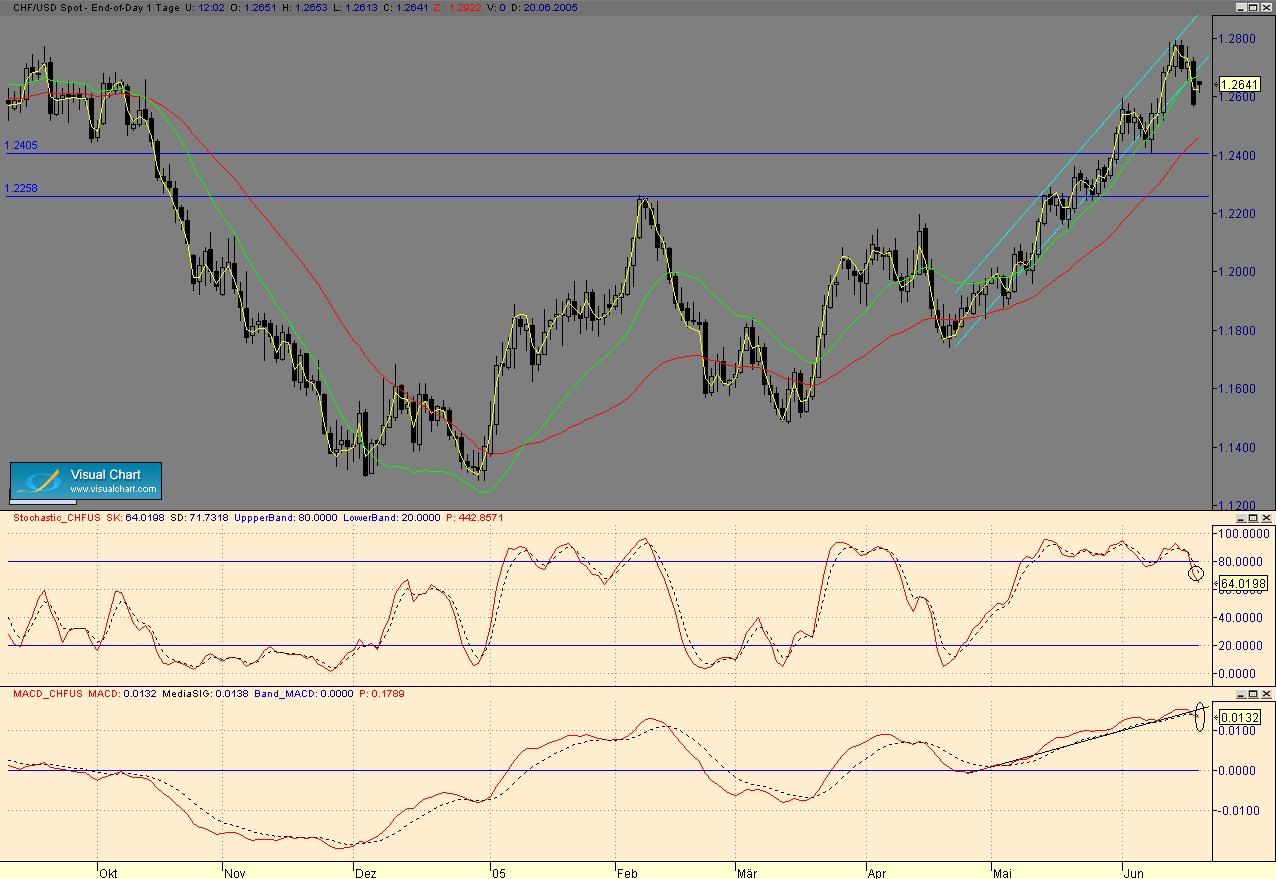
Task: Select the 1.2405 horizontal line label
Action: click(x=21, y=145)
